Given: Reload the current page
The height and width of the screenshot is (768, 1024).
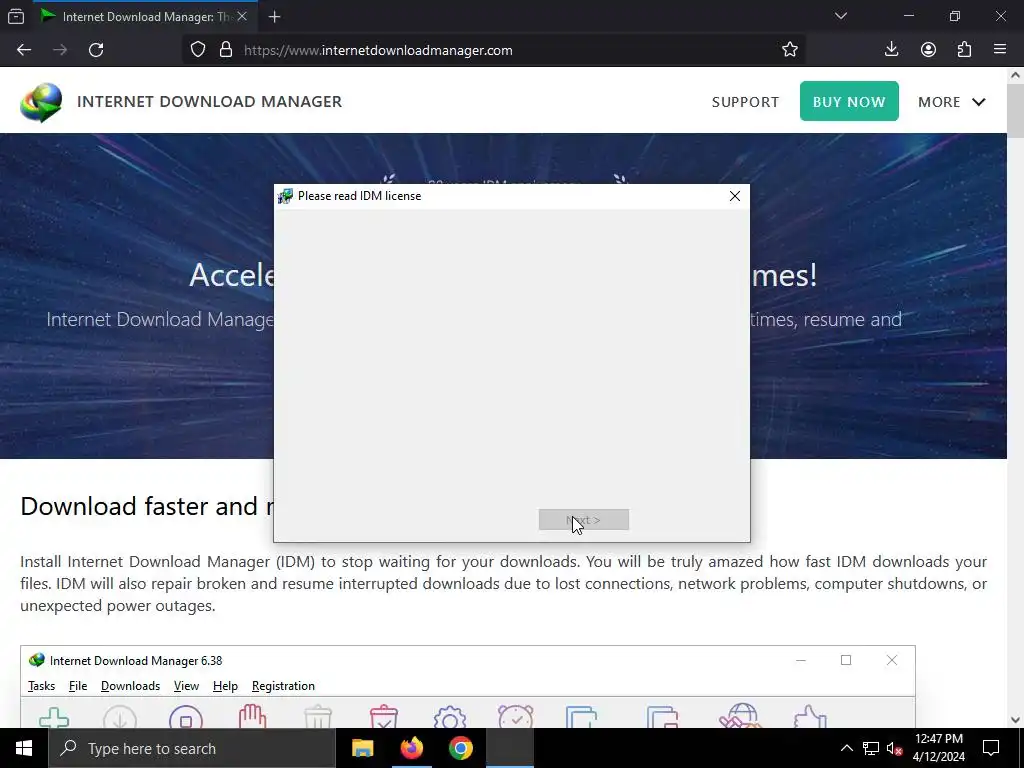Looking at the screenshot, I should point(96,50).
